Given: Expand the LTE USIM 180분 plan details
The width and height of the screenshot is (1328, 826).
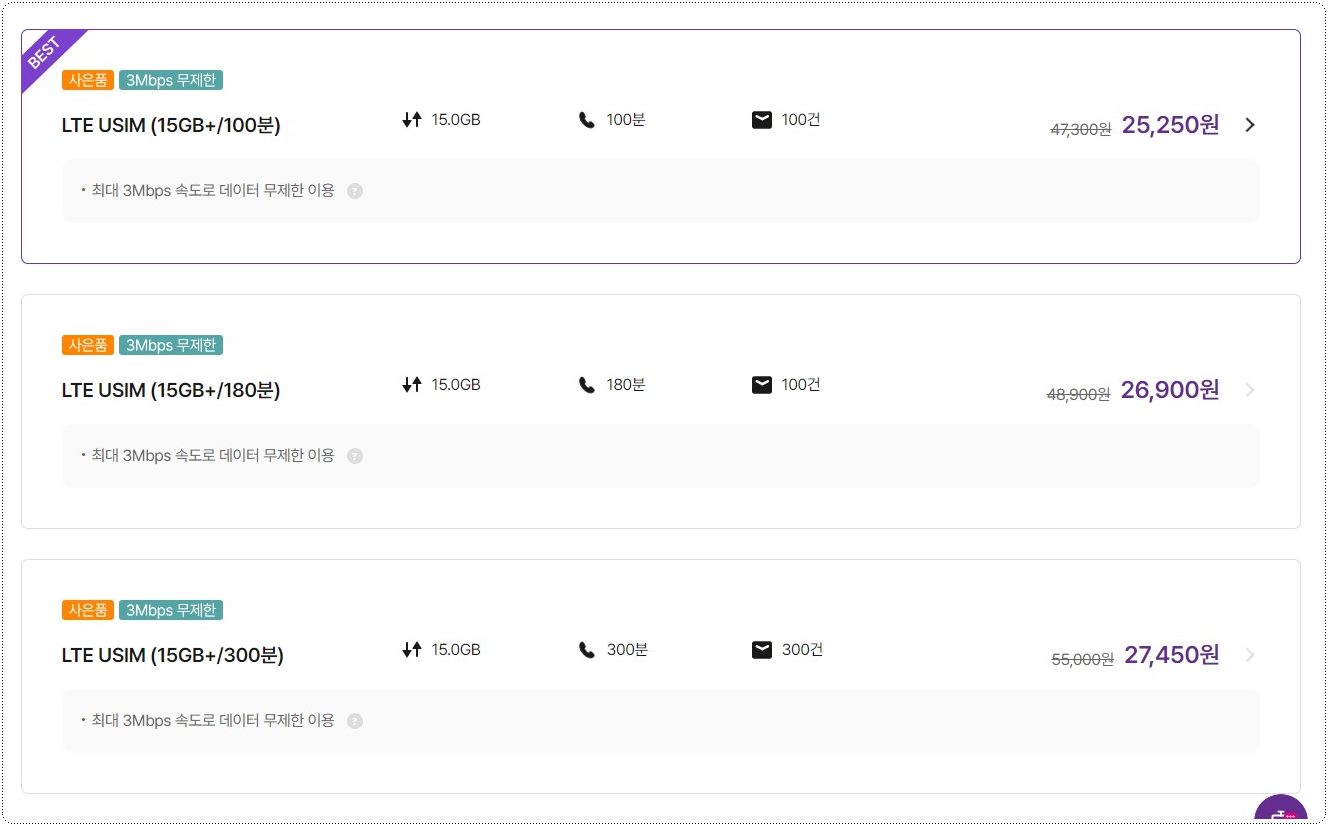Looking at the screenshot, I should 1249,389.
